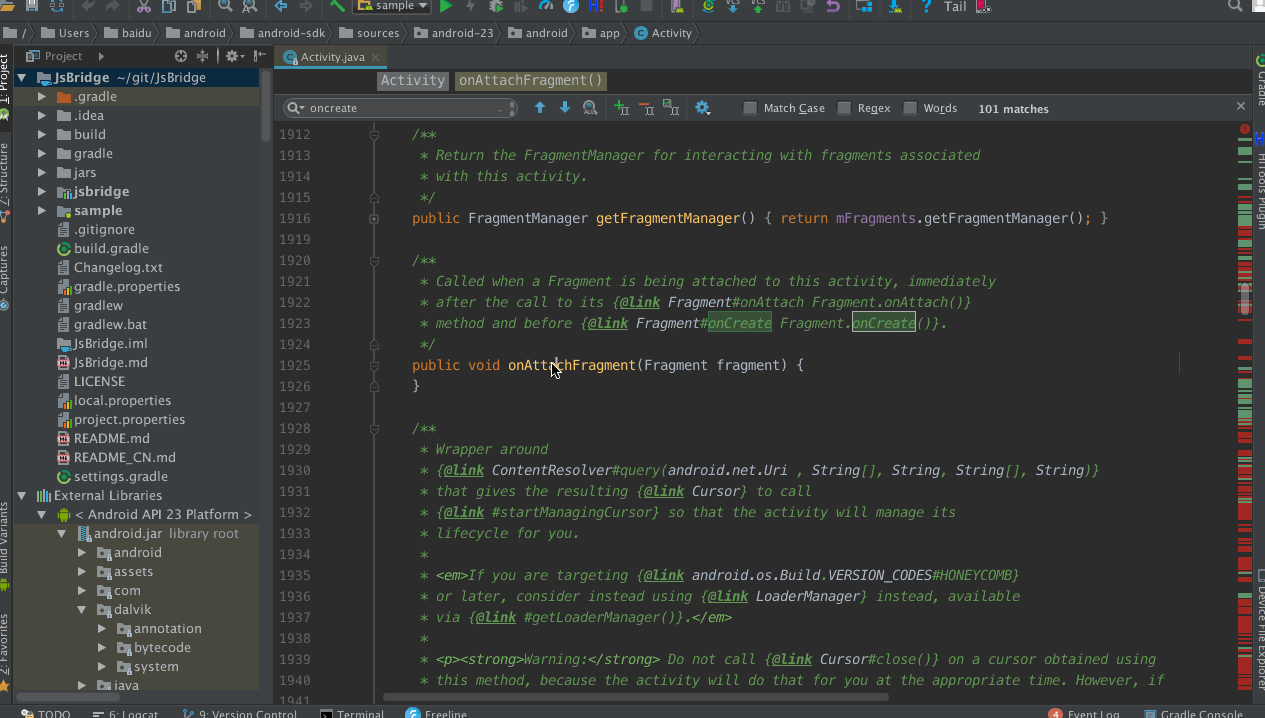Click the Undo purple arrow icon
This screenshot has height=718, width=1265.
[x=832, y=6]
